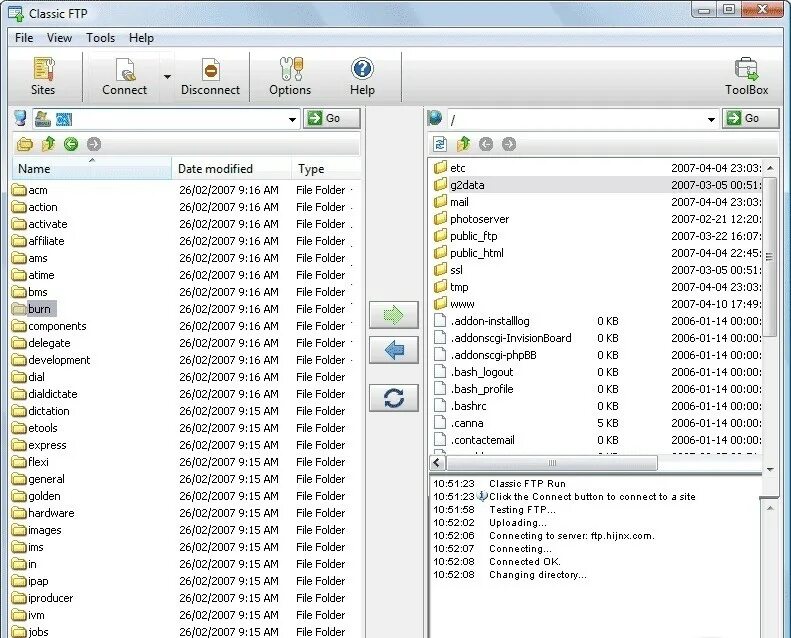Open the Options settings
The width and height of the screenshot is (791, 638).
(x=290, y=77)
